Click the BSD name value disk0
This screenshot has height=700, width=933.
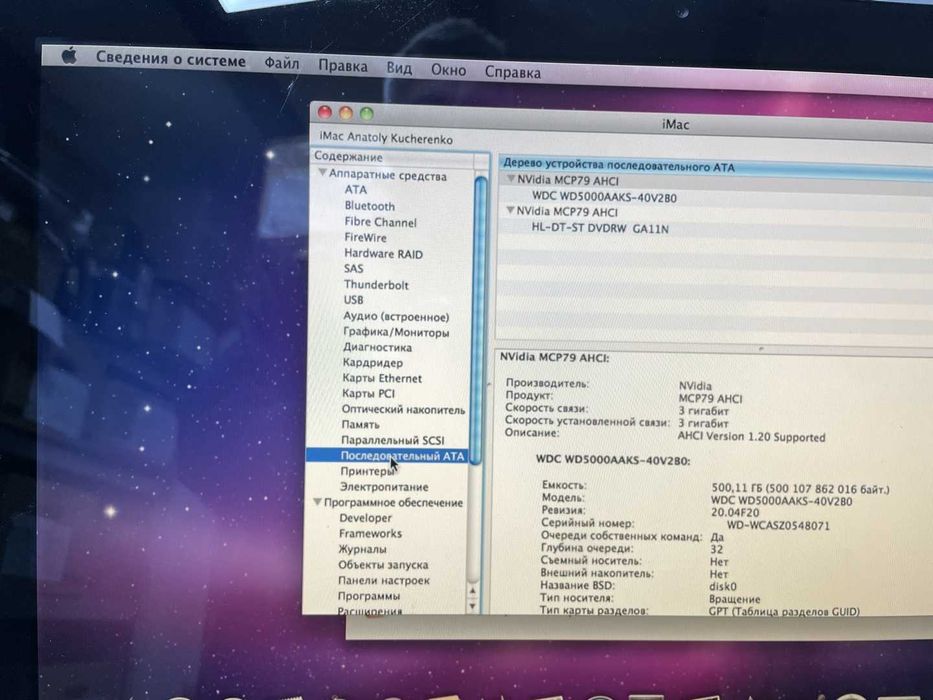723,586
